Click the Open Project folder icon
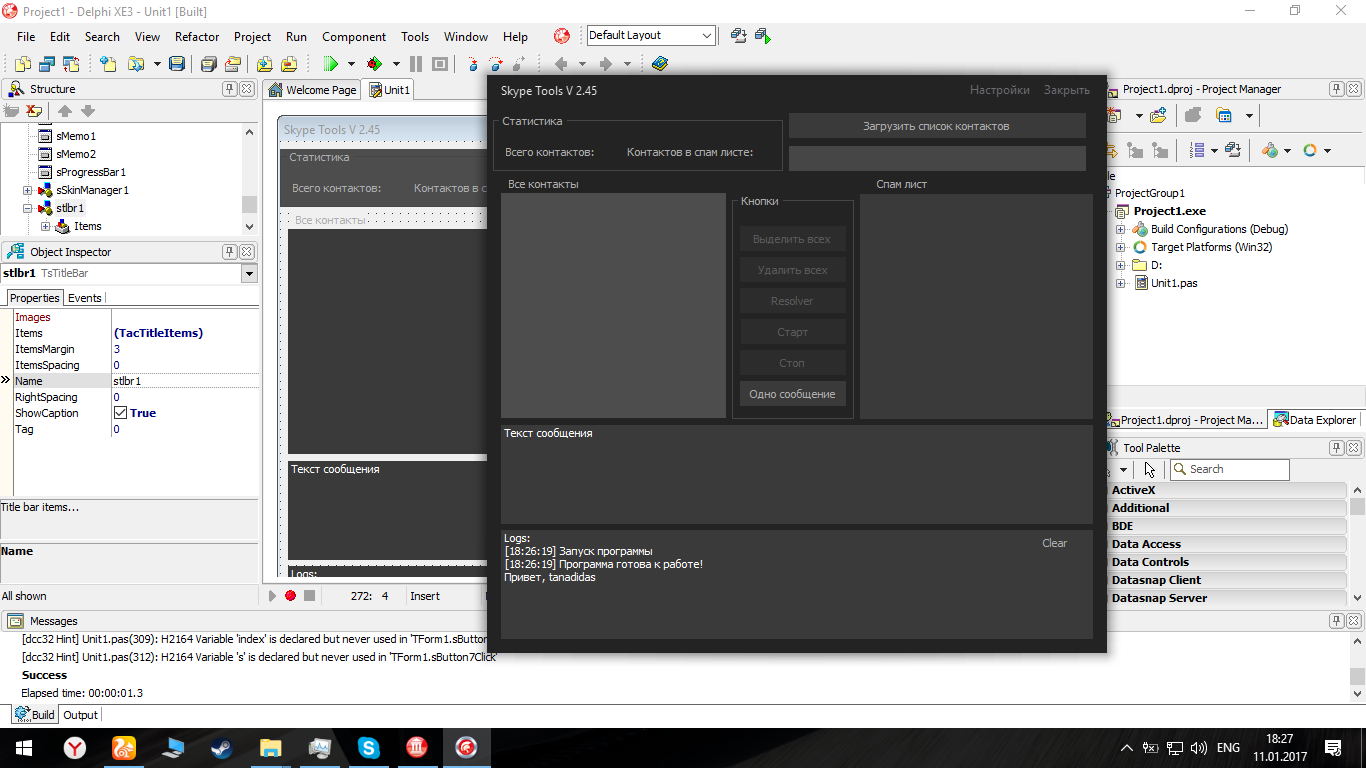This screenshot has height=768, width=1366. (232, 64)
